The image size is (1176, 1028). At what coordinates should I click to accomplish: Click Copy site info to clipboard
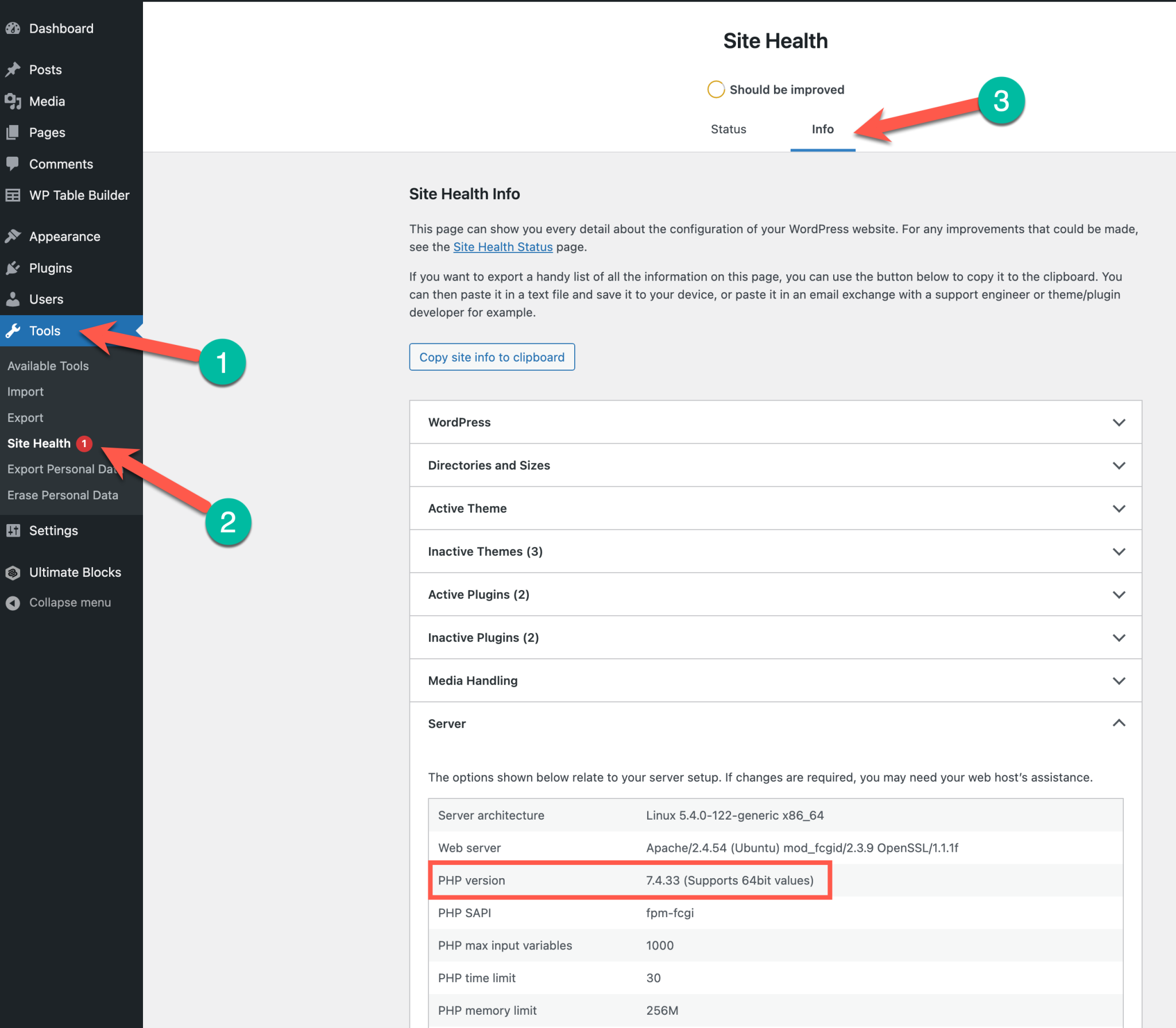492,356
